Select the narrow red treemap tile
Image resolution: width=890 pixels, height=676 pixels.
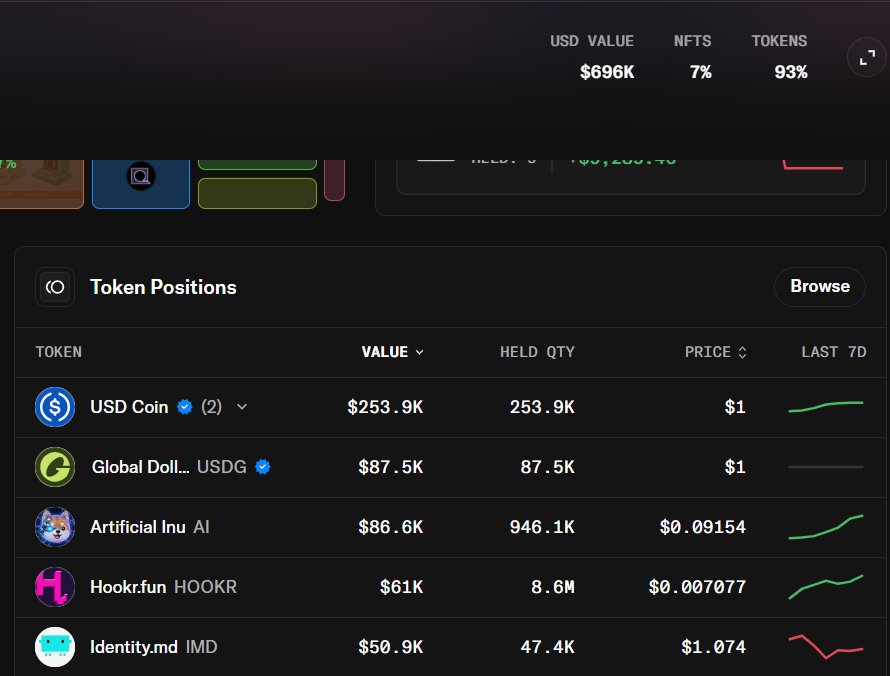(334, 180)
